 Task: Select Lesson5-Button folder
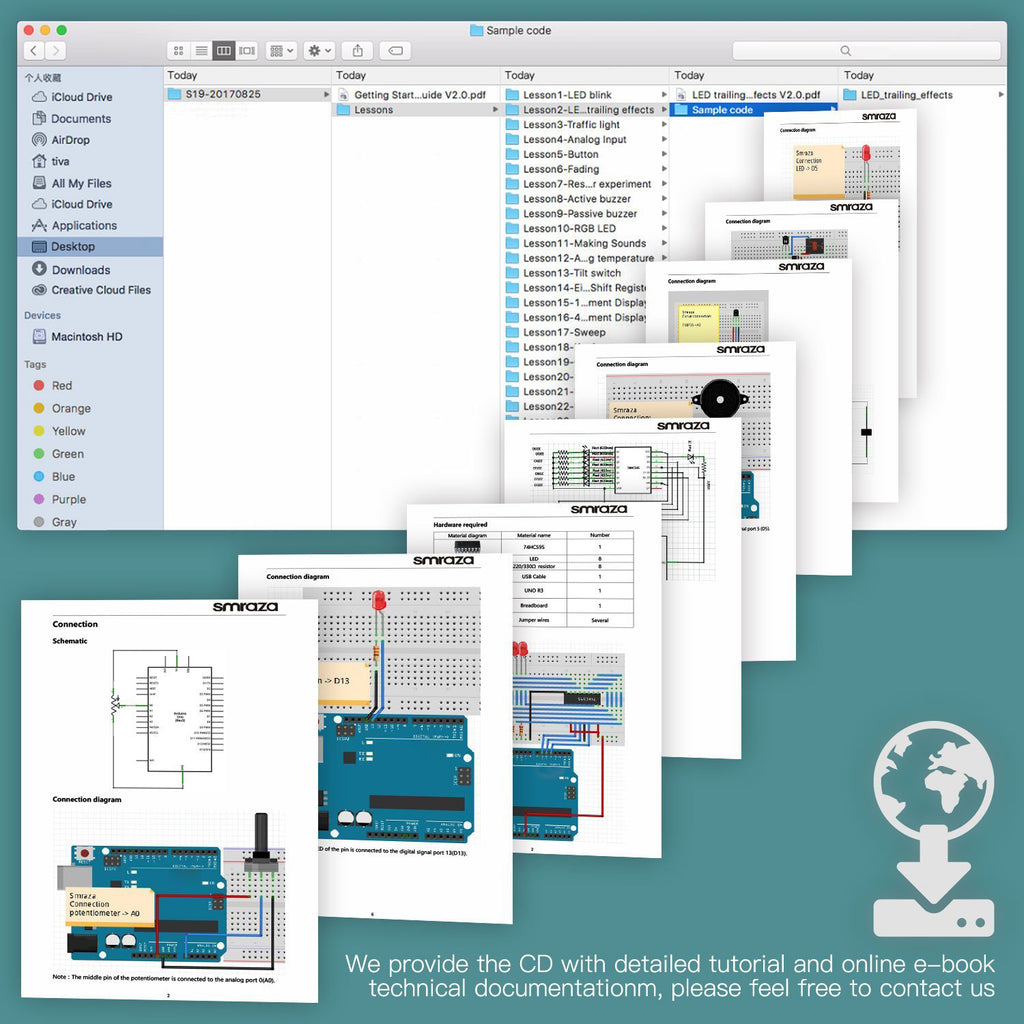[560, 155]
